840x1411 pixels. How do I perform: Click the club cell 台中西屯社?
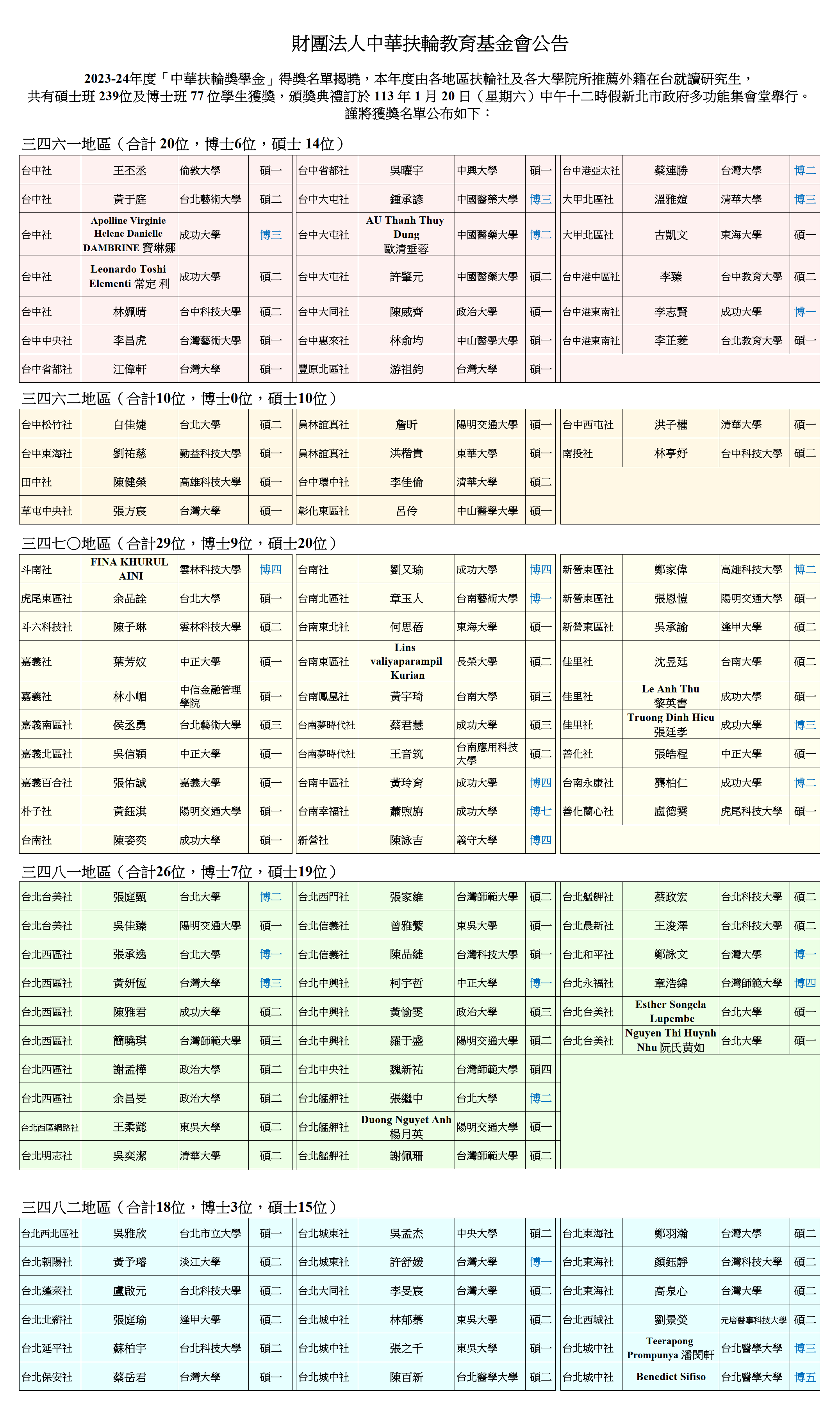click(x=591, y=425)
